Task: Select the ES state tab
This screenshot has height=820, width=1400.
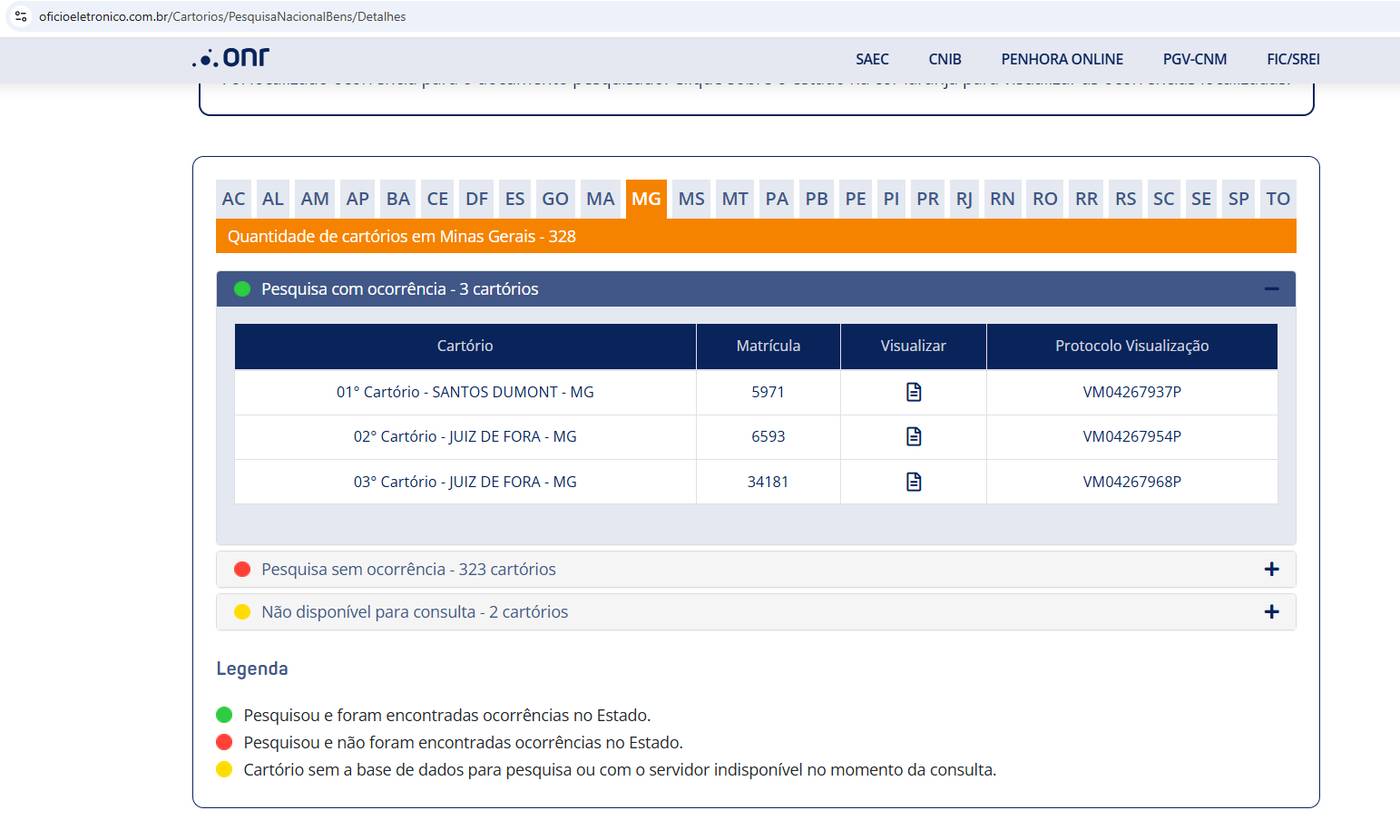Action: point(515,199)
